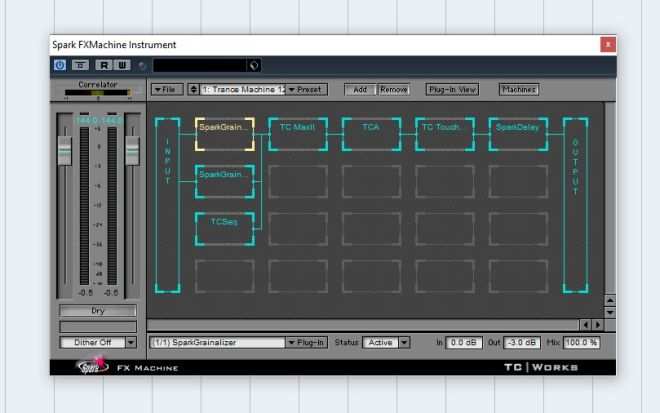Step preset with the up/down arrows
Screen dimensions: 660x413
click(x=193, y=90)
